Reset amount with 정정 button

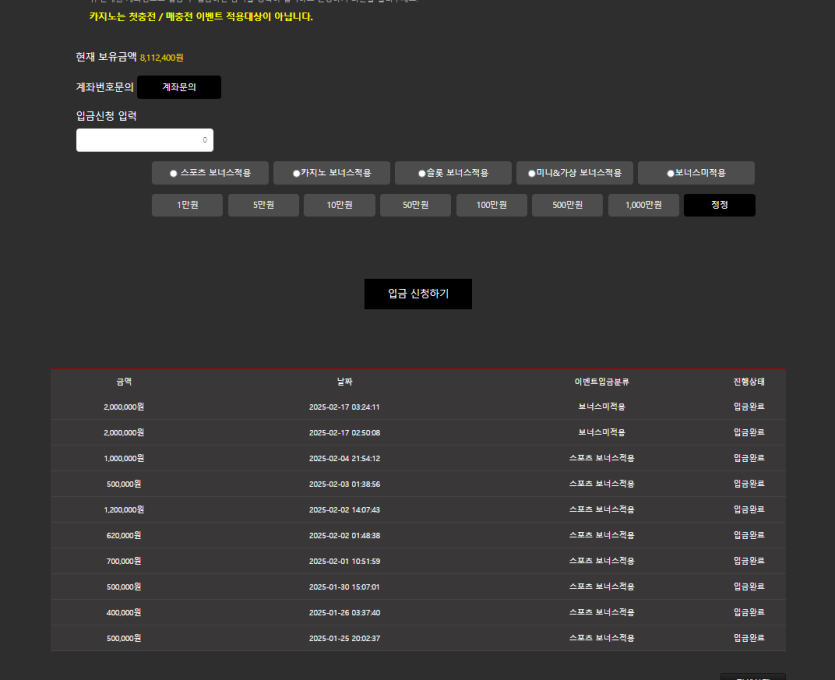point(719,205)
